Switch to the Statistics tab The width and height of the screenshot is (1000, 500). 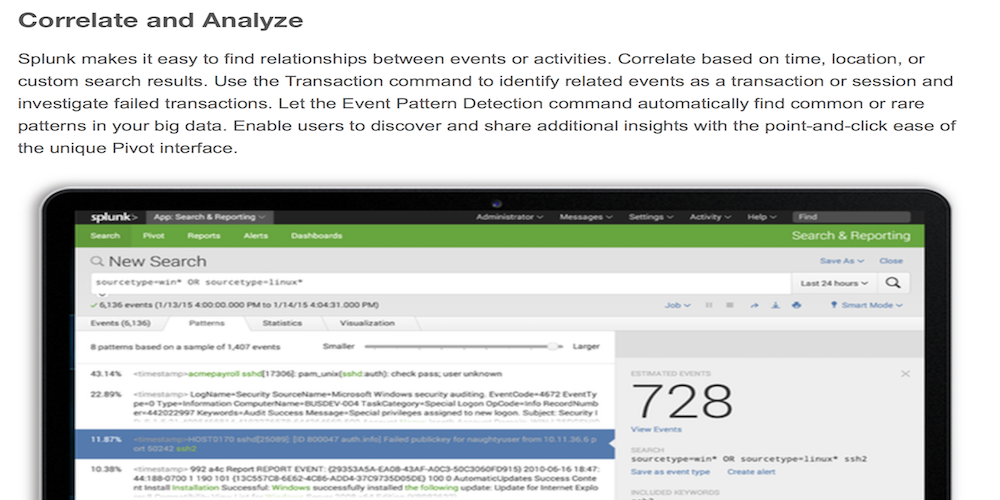point(283,323)
